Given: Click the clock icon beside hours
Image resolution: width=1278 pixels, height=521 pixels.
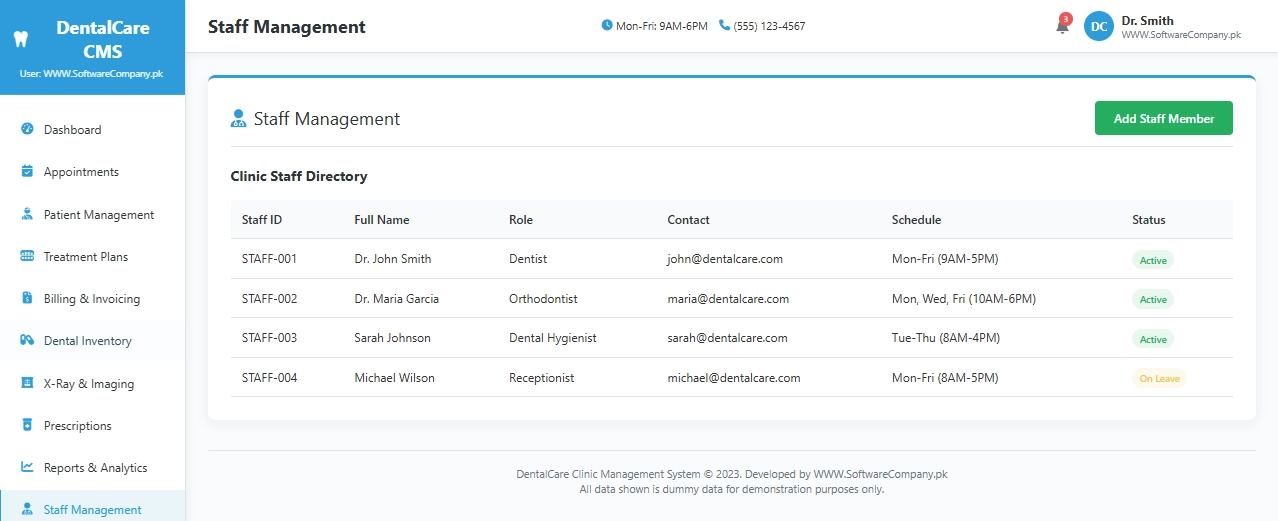Looking at the screenshot, I should [x=607, y=26].
